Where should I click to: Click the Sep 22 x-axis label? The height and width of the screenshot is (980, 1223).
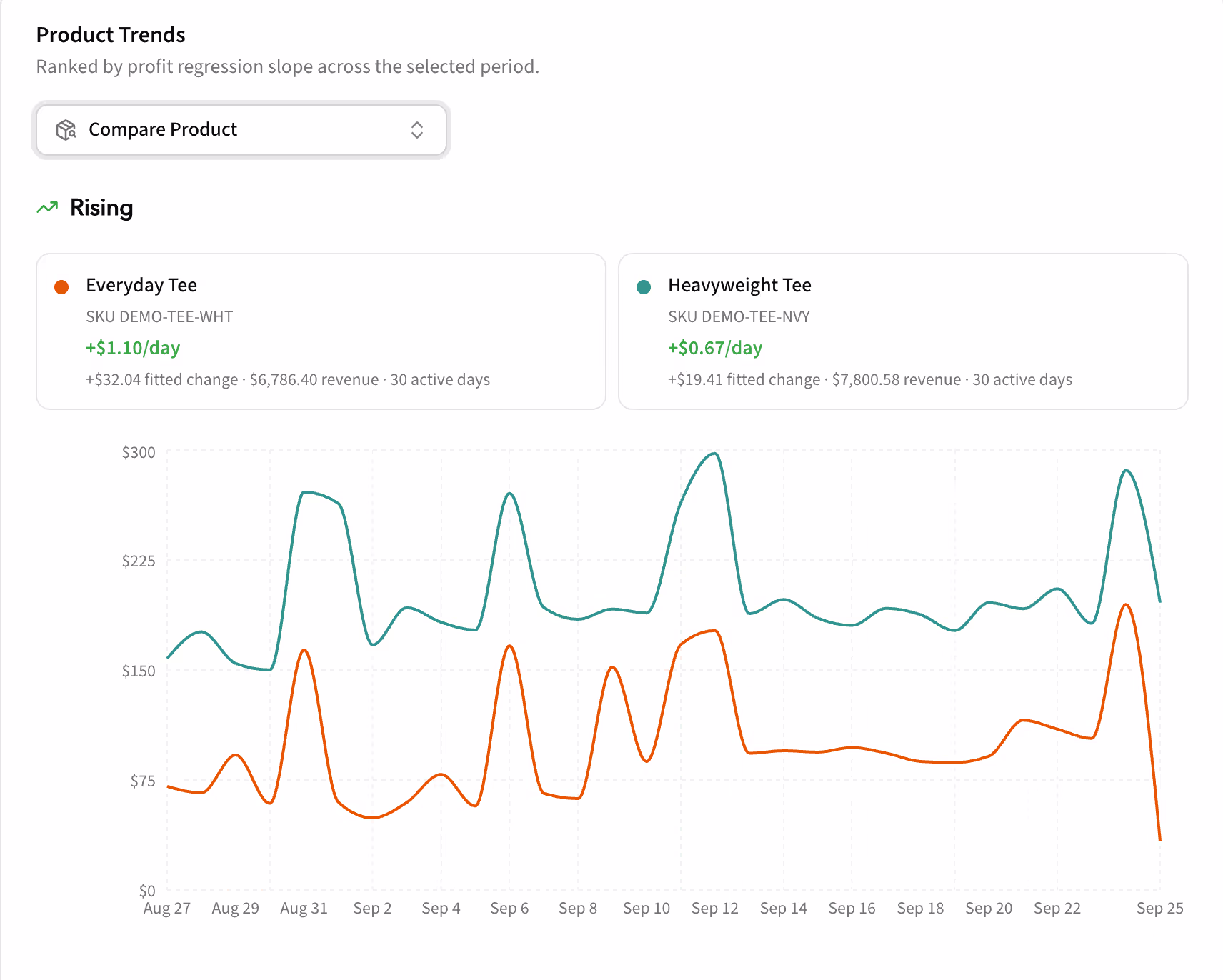[1057, 909]
